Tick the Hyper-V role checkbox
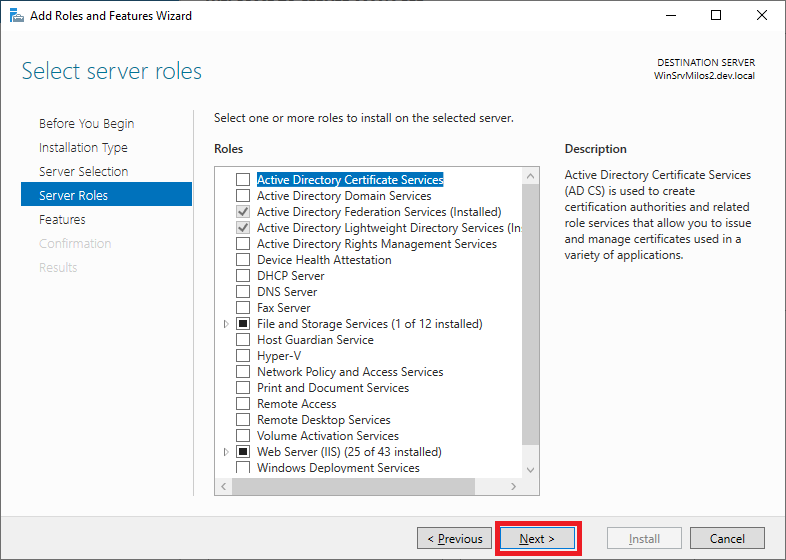 (243, 356)
